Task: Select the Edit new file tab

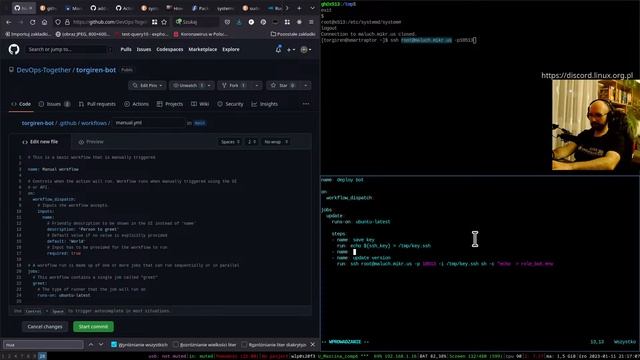Action: pos(40,142)
